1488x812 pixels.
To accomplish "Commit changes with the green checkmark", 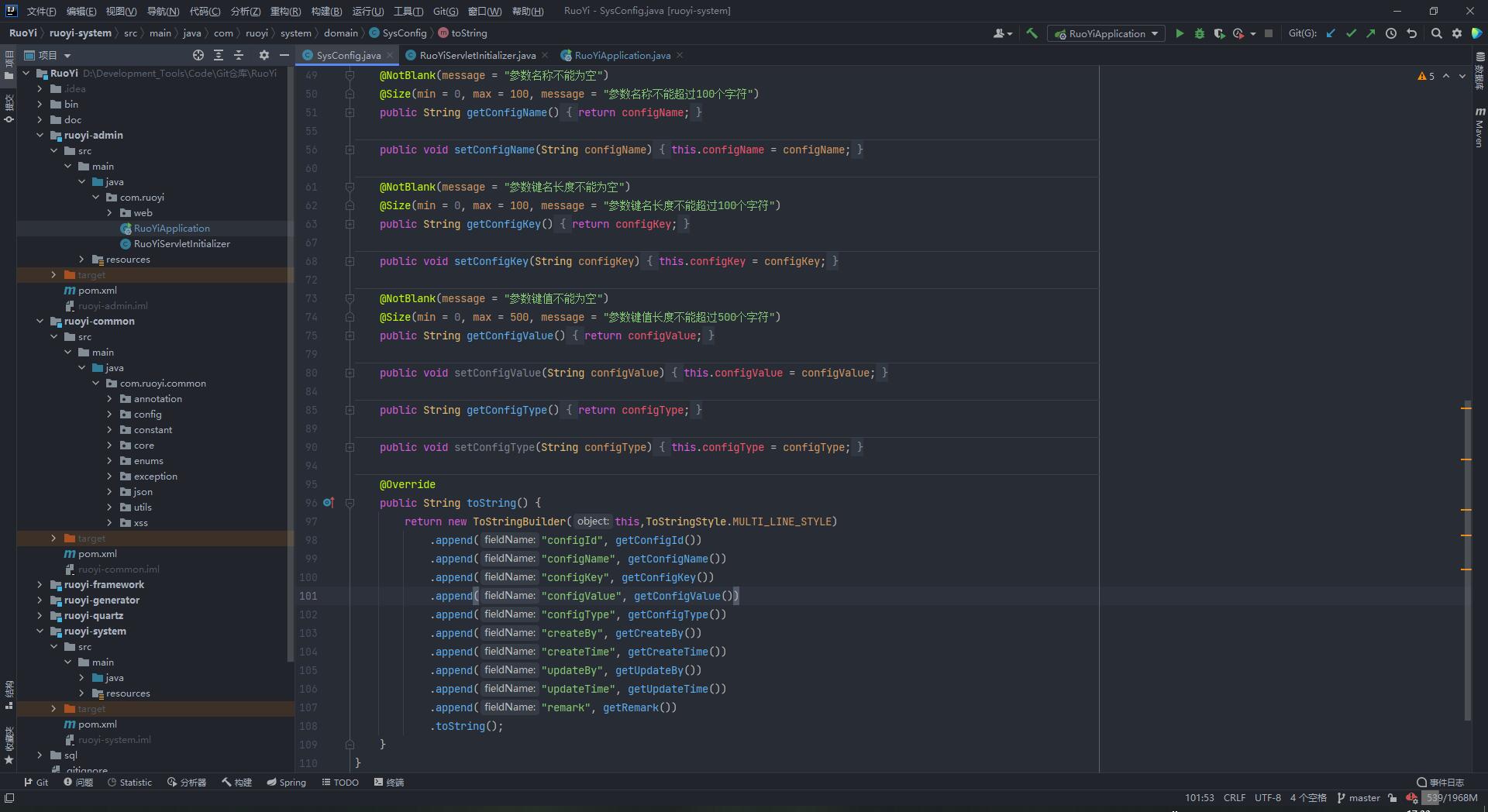I will click(x=1352, y=33).
